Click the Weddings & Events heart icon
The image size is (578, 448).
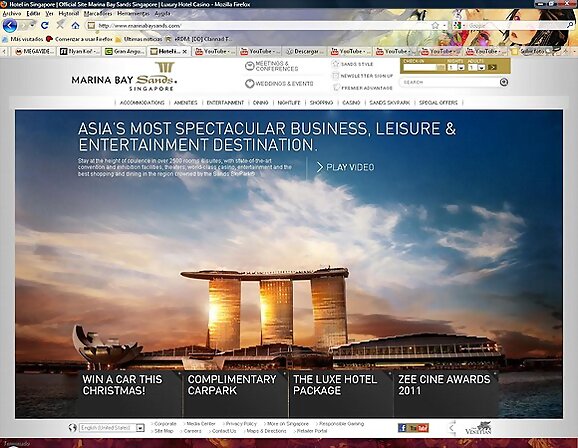250,84
